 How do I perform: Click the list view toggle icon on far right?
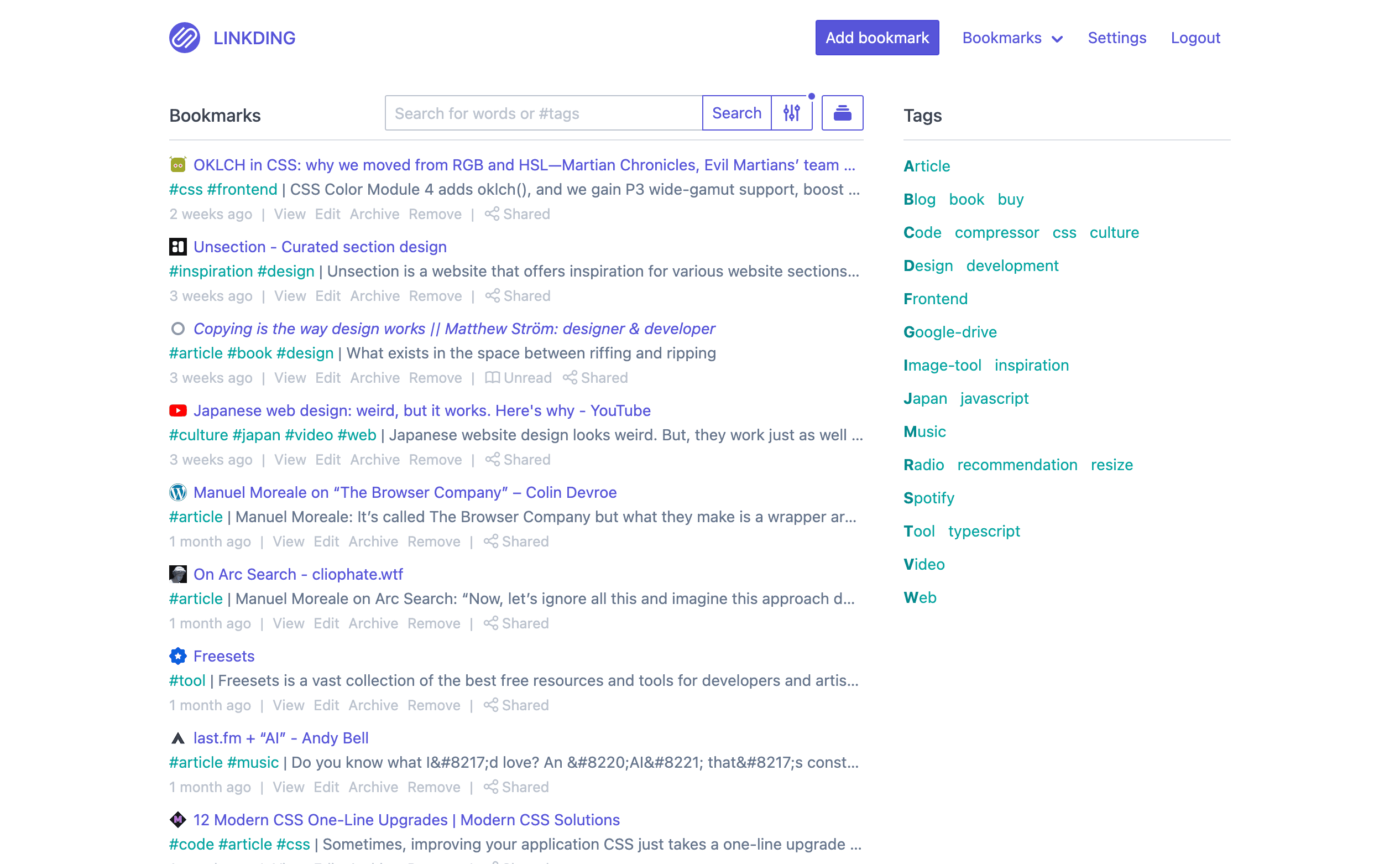842,112
